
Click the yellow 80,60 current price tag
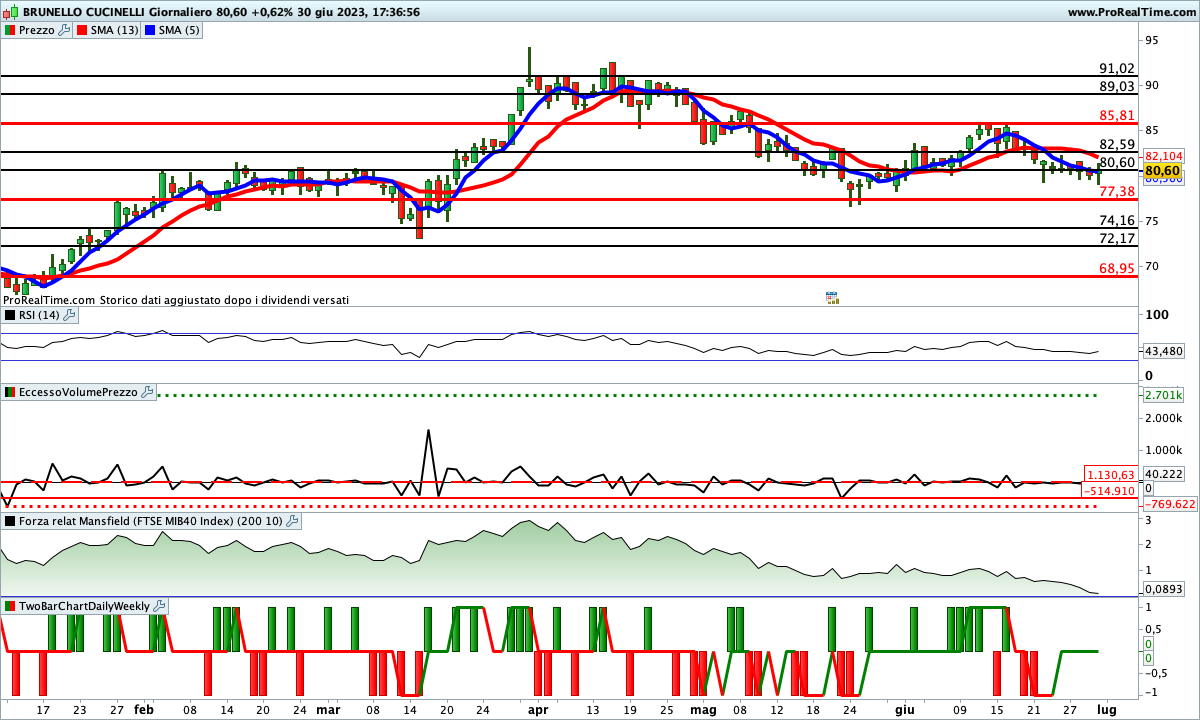(1164, 171)
